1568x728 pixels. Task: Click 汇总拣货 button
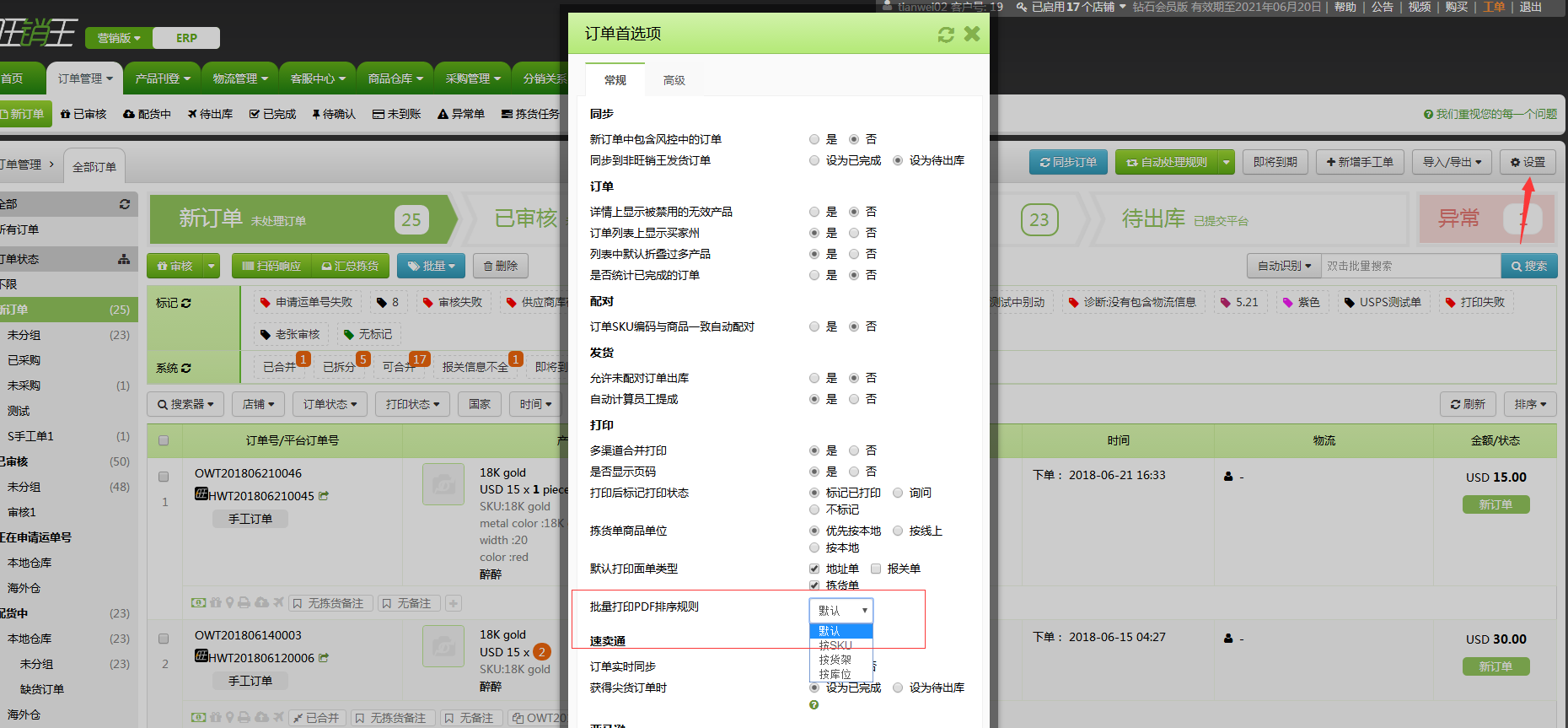point(350,266)
